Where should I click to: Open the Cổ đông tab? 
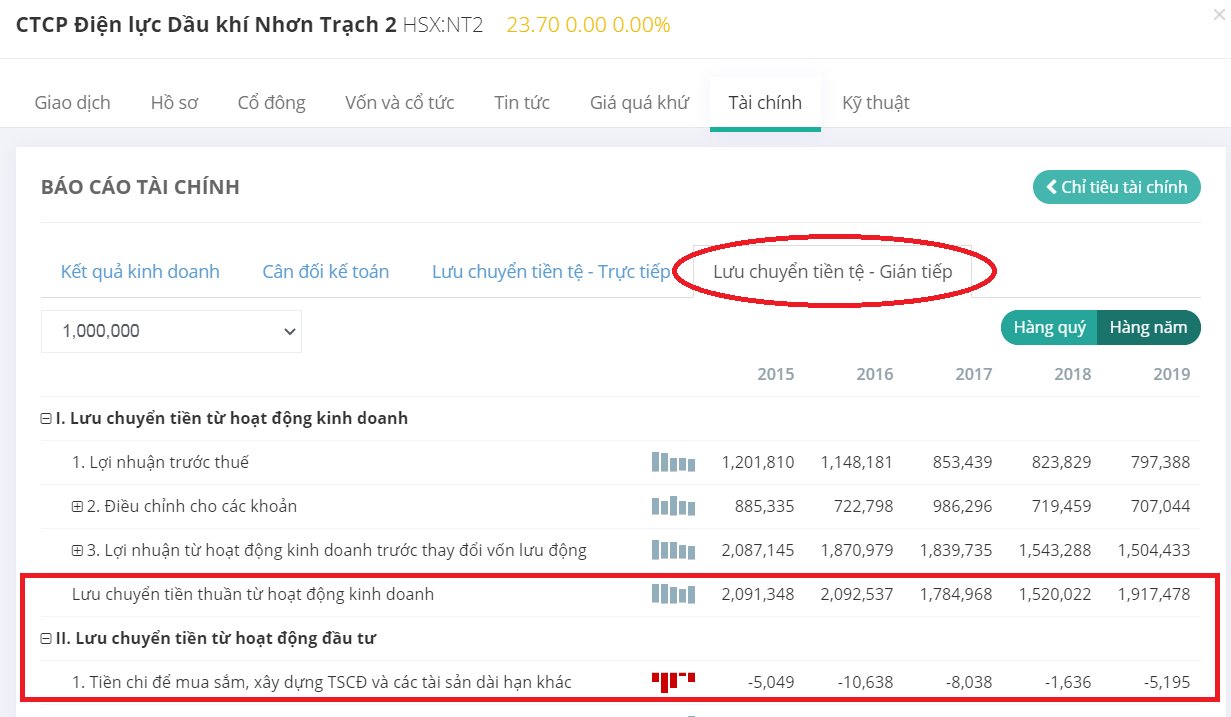tap(271, 103)
